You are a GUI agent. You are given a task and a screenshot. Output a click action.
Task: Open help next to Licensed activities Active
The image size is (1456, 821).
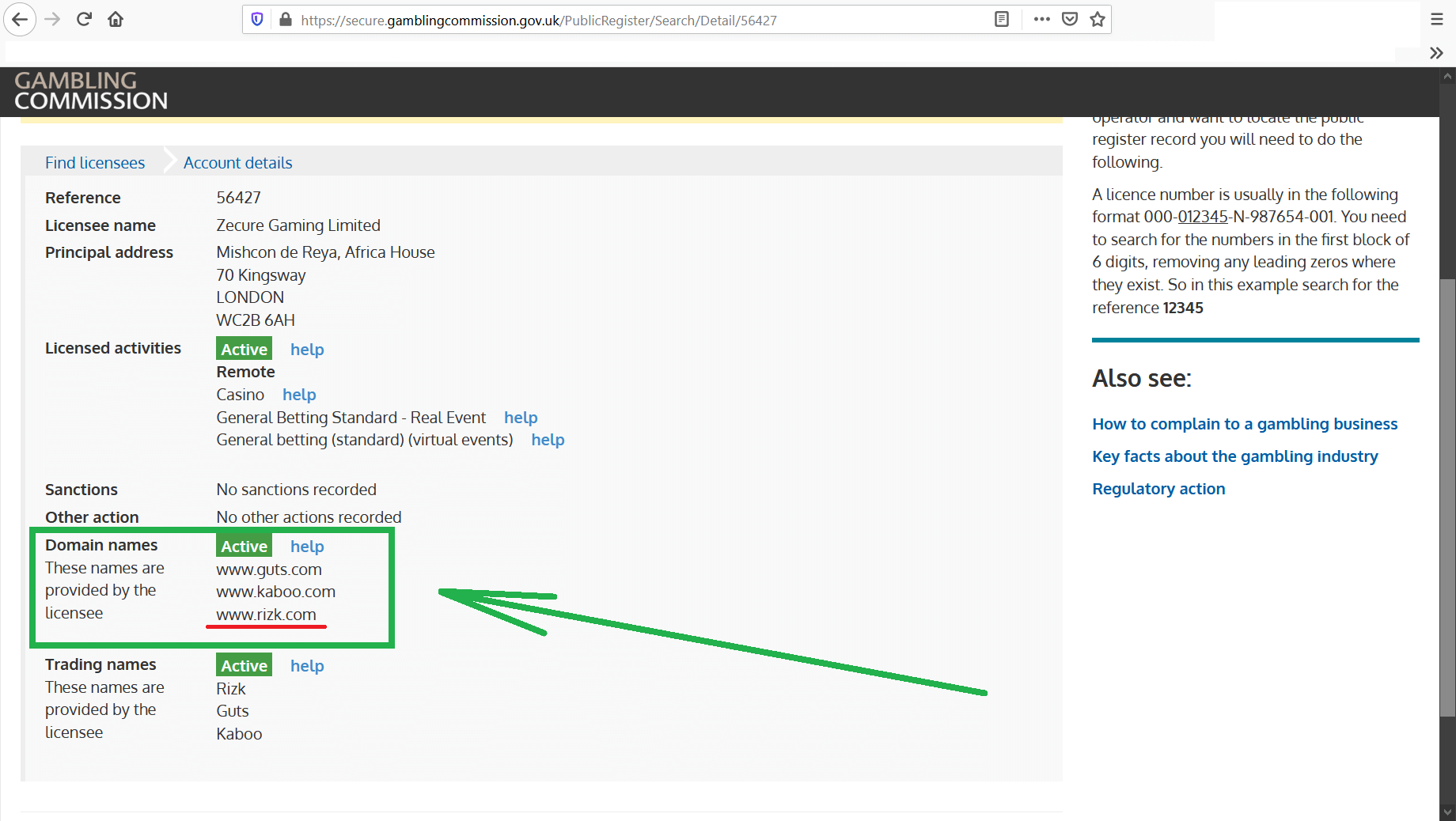tap(307, 350)
